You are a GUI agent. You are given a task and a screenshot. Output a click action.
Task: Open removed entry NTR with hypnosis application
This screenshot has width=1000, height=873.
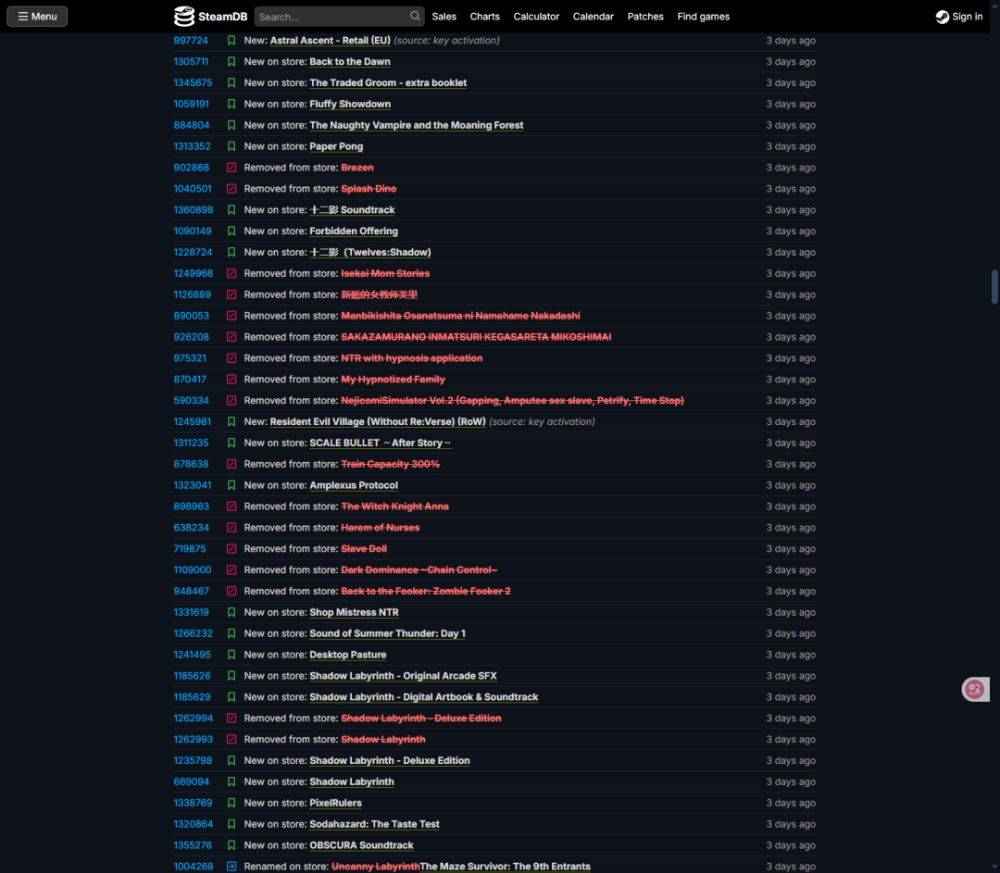coord(411,358)
